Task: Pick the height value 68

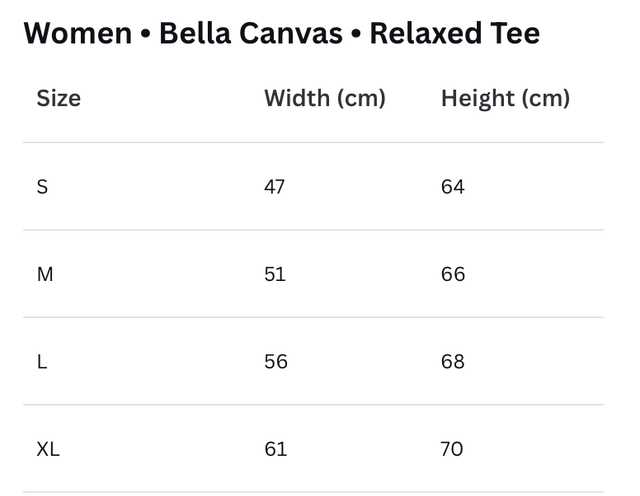Action: [453, 362]
